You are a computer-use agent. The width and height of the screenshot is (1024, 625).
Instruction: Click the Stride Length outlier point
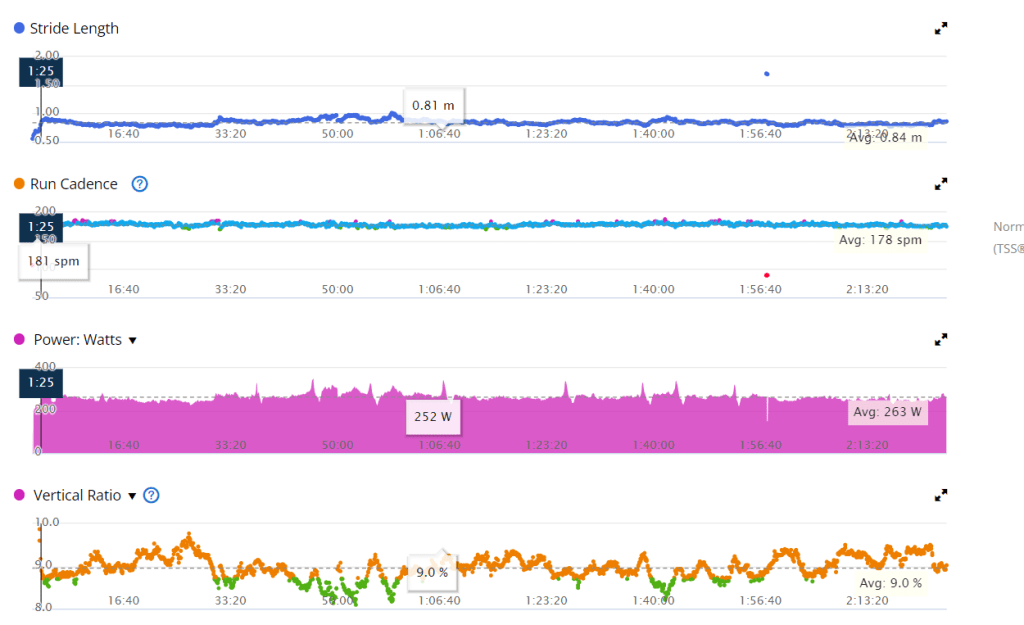click(767, 74)
